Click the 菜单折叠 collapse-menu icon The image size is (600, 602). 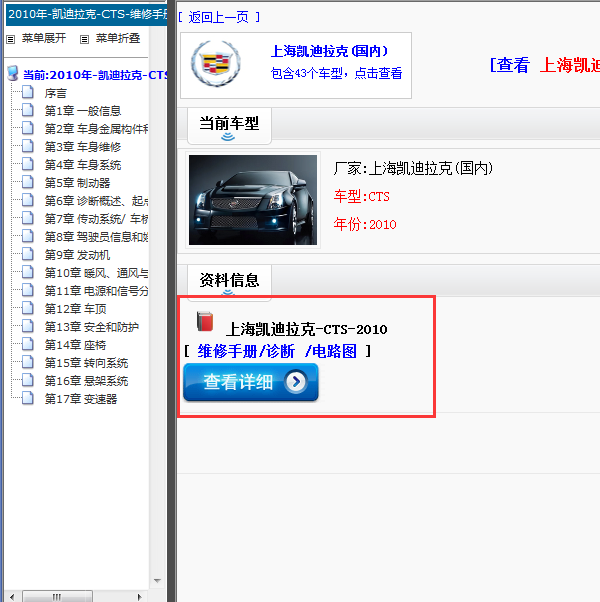point(84,39)
